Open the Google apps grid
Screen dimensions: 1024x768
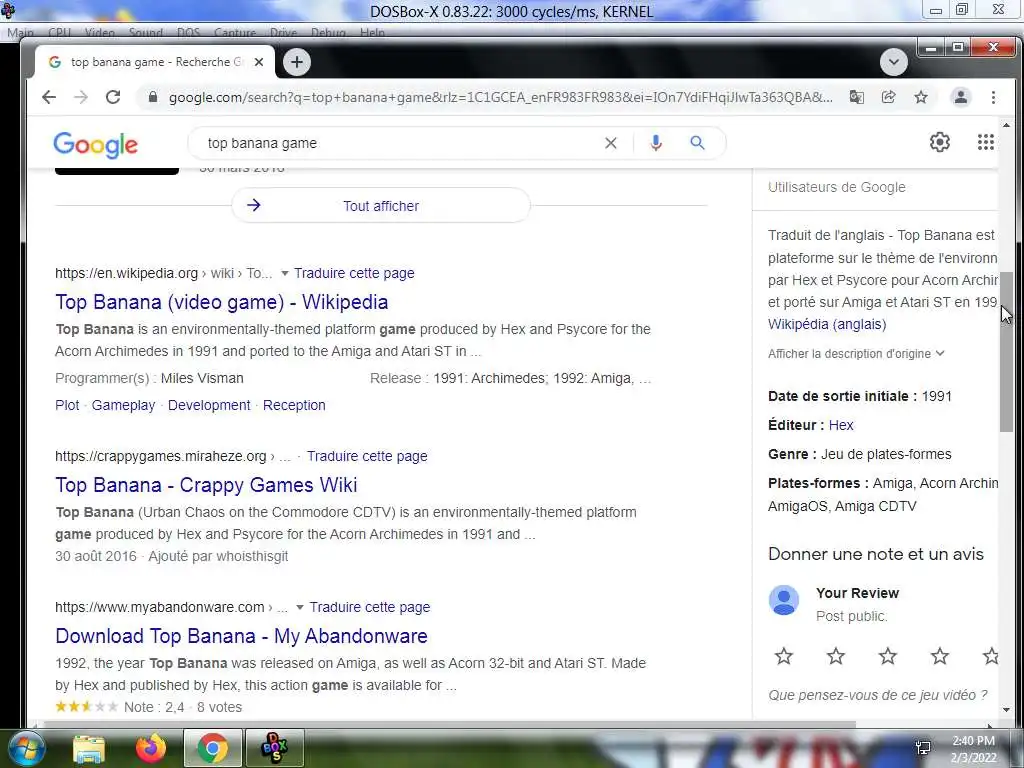(x=985, y=142)
